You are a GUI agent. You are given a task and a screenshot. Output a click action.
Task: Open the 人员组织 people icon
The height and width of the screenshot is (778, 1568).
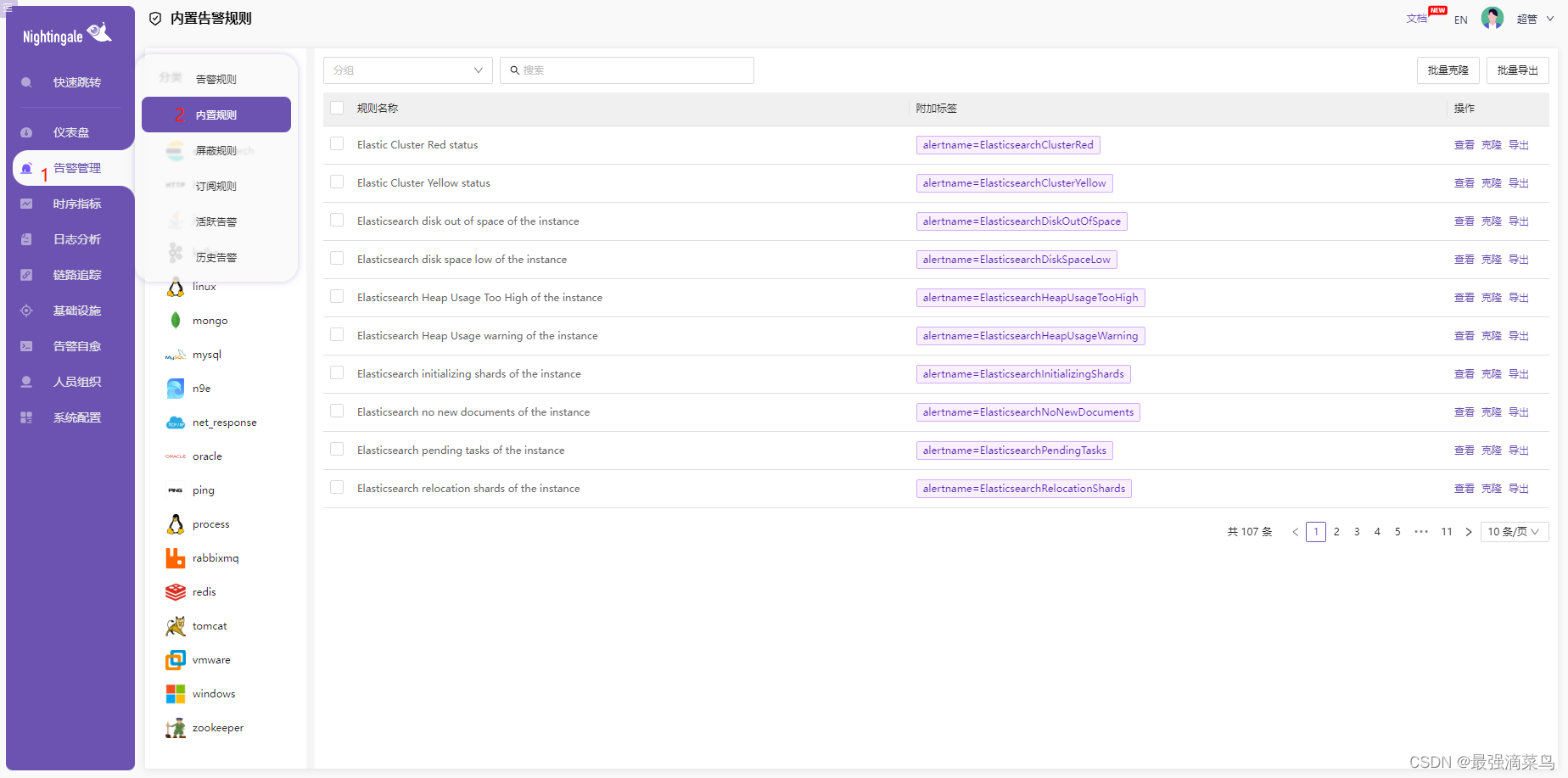pos(26,382)
